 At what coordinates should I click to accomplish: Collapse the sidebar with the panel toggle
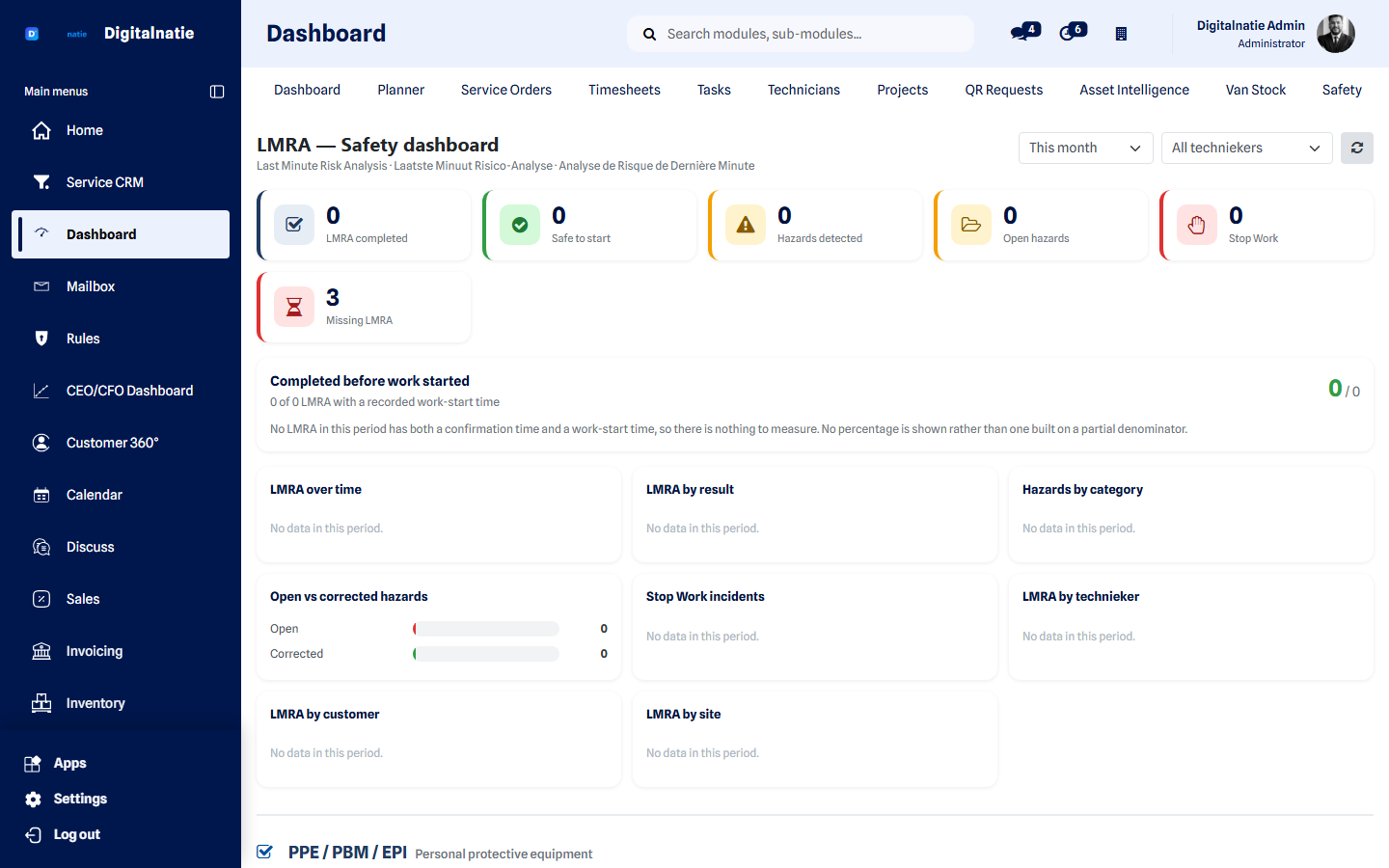coord(217,92)
